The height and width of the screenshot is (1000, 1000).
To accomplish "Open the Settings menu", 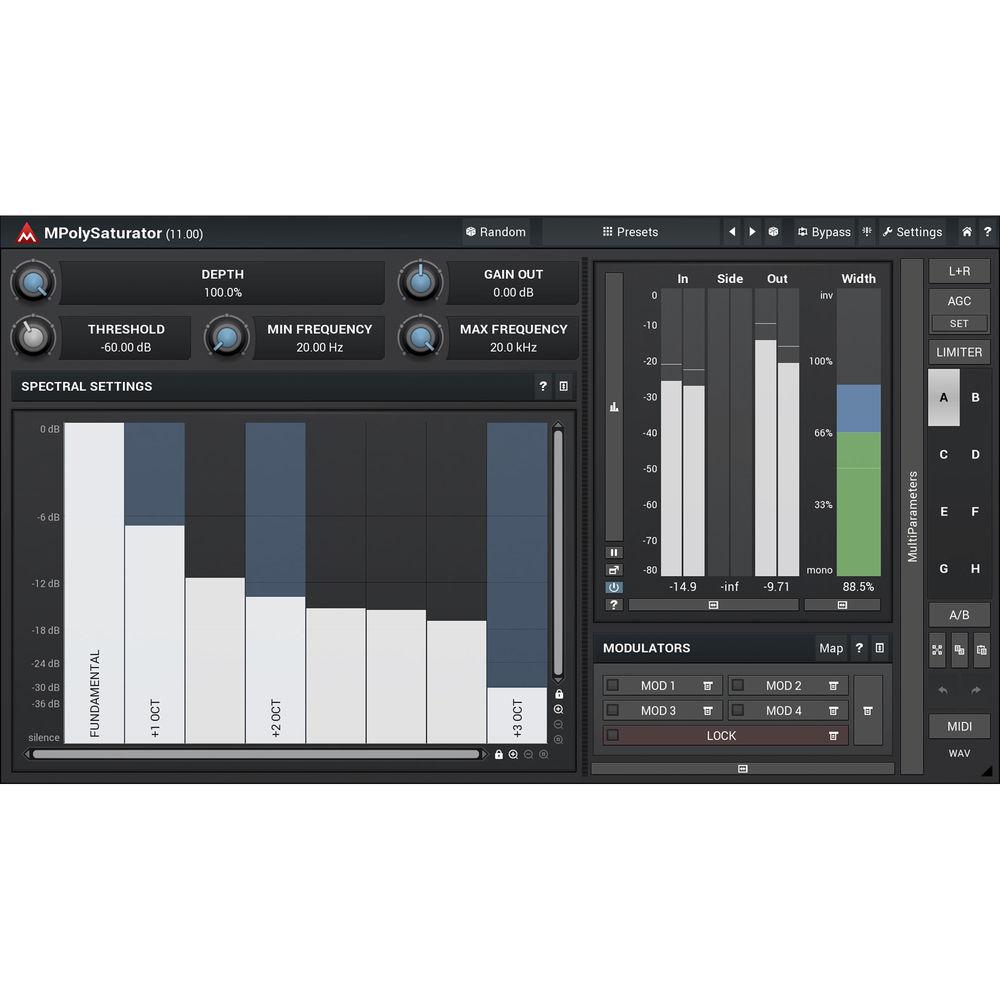I will (x=912, y=232).
